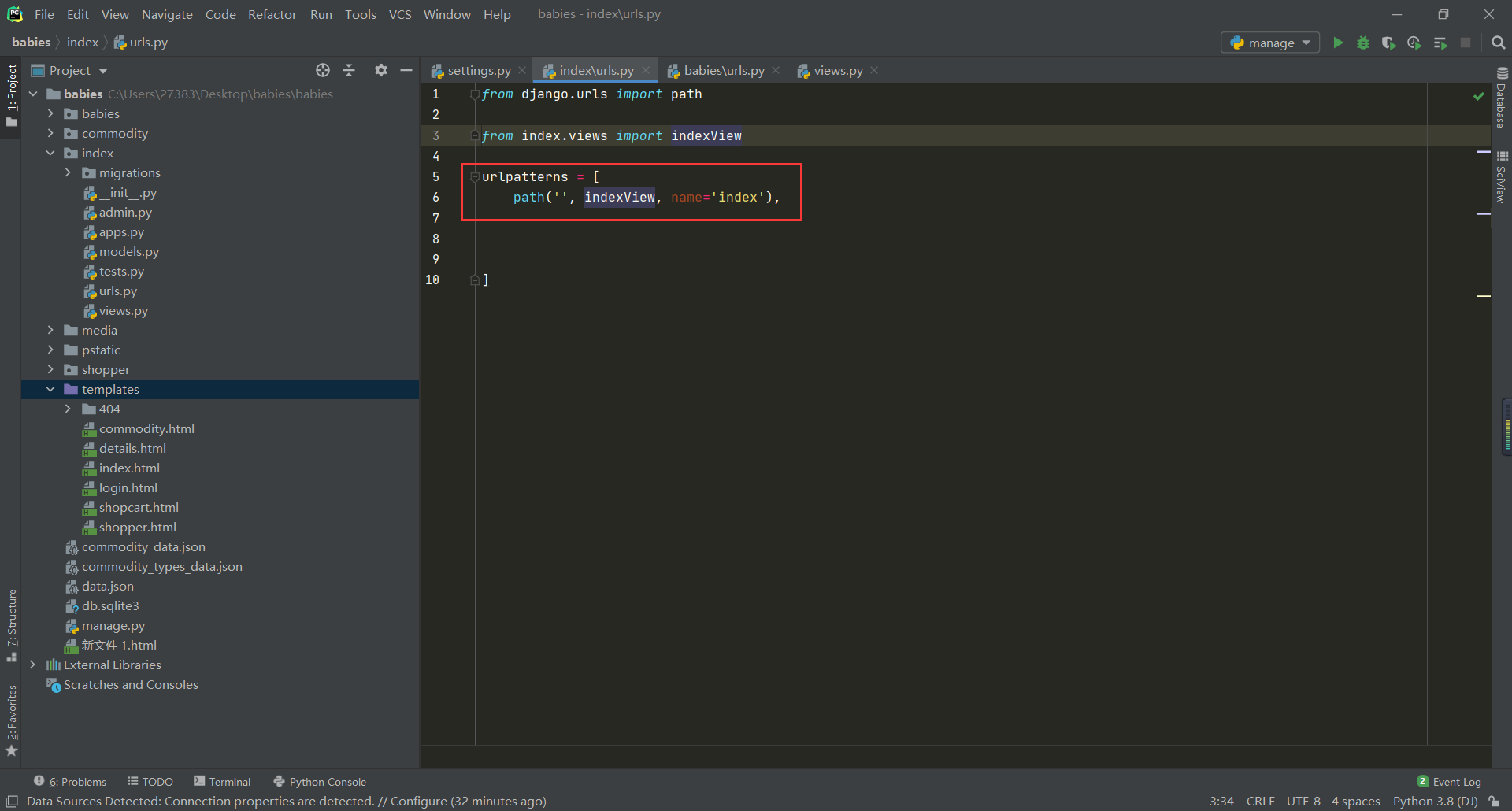Open the Database side panel

(x=1502, y=98)
